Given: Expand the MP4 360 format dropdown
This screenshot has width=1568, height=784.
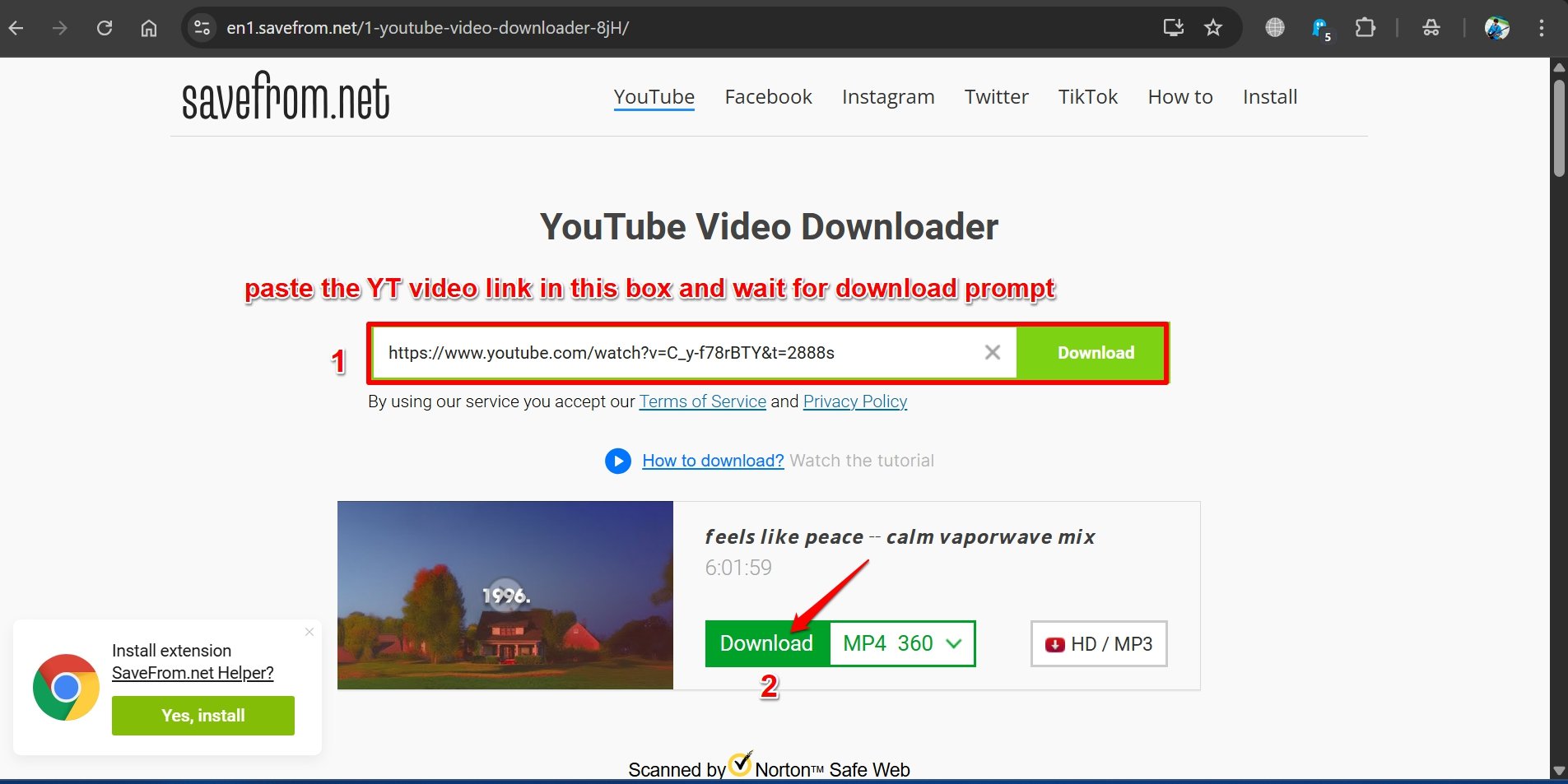Looking at the screenshot, I should tap(902, 643).
